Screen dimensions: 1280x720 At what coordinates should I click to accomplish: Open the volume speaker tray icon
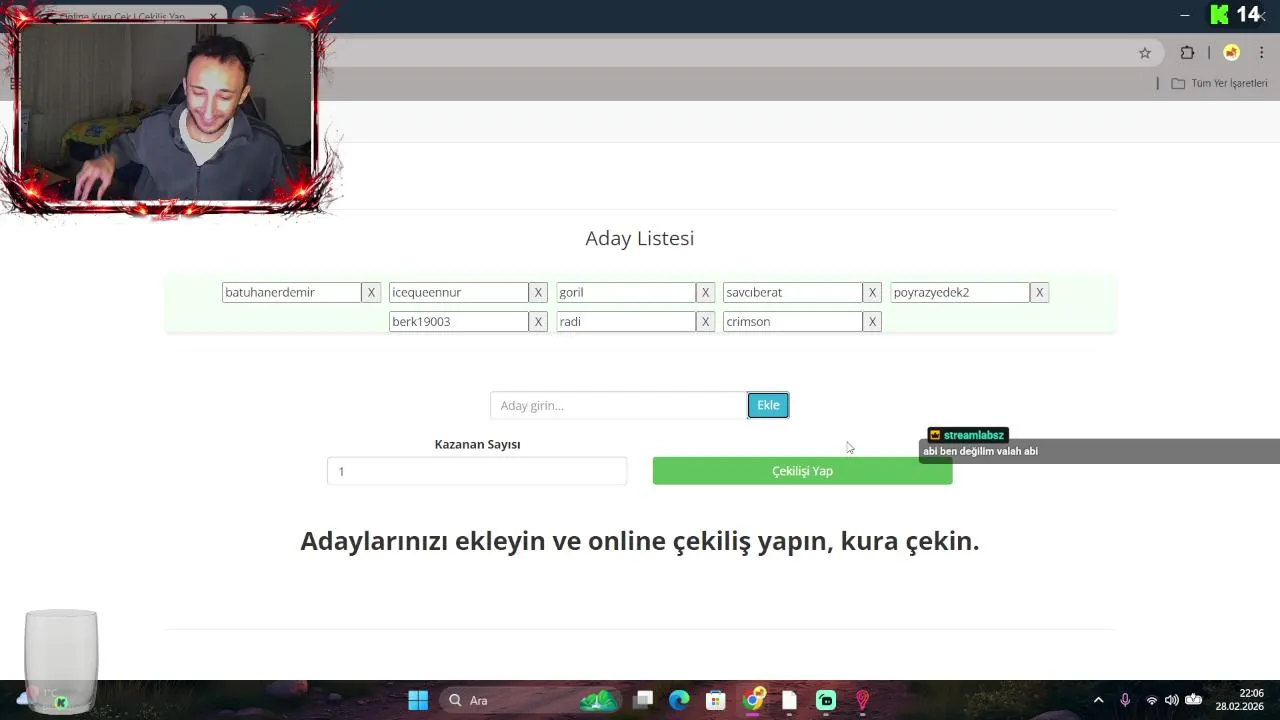[1171, 700]
